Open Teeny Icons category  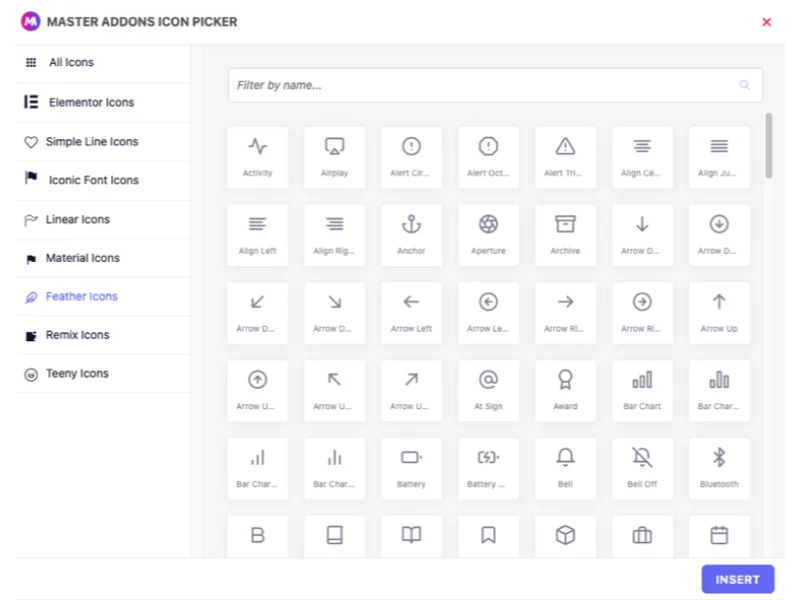(104, 373)
